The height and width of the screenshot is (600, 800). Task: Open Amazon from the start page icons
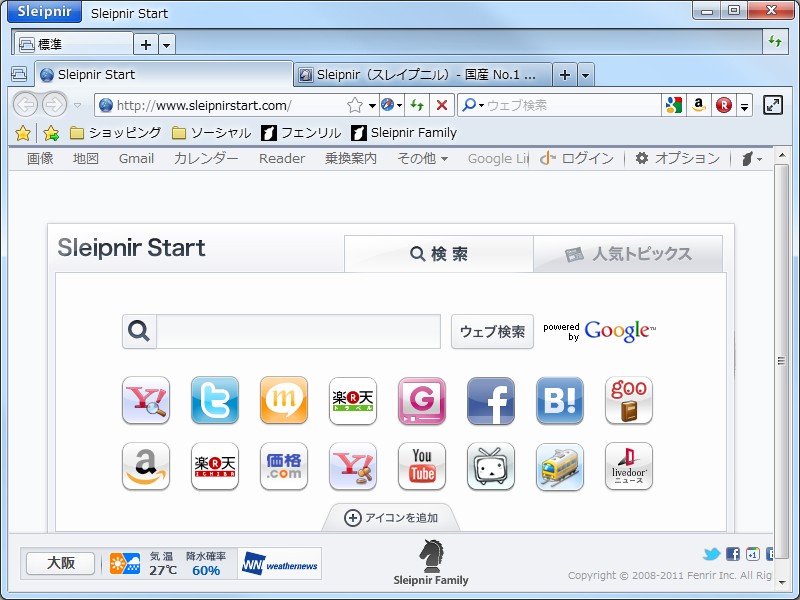click(146, 467)
